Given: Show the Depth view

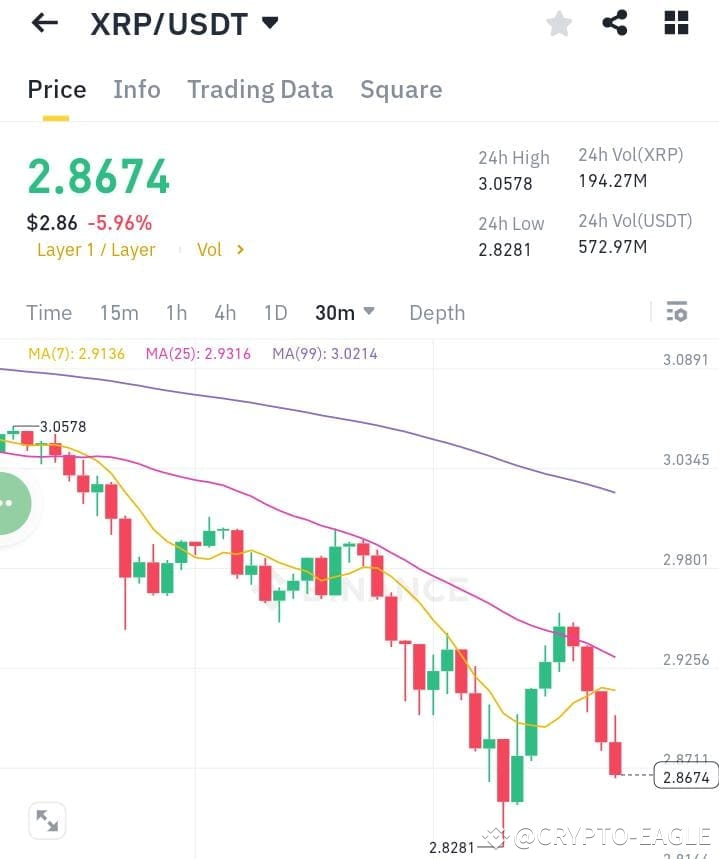Looking at the screenshot, I should (x=437, y=312).
